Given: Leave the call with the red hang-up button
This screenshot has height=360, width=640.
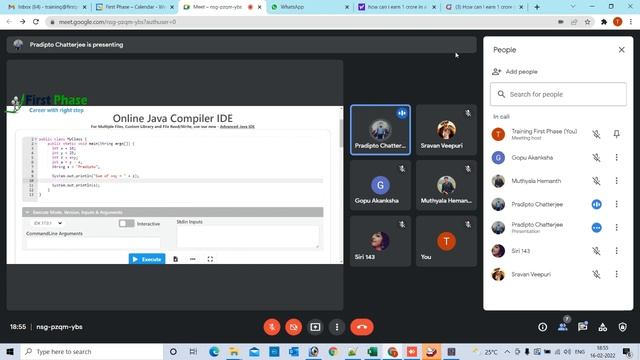Looking at the screenshot, I should click(x=362, y=327).
